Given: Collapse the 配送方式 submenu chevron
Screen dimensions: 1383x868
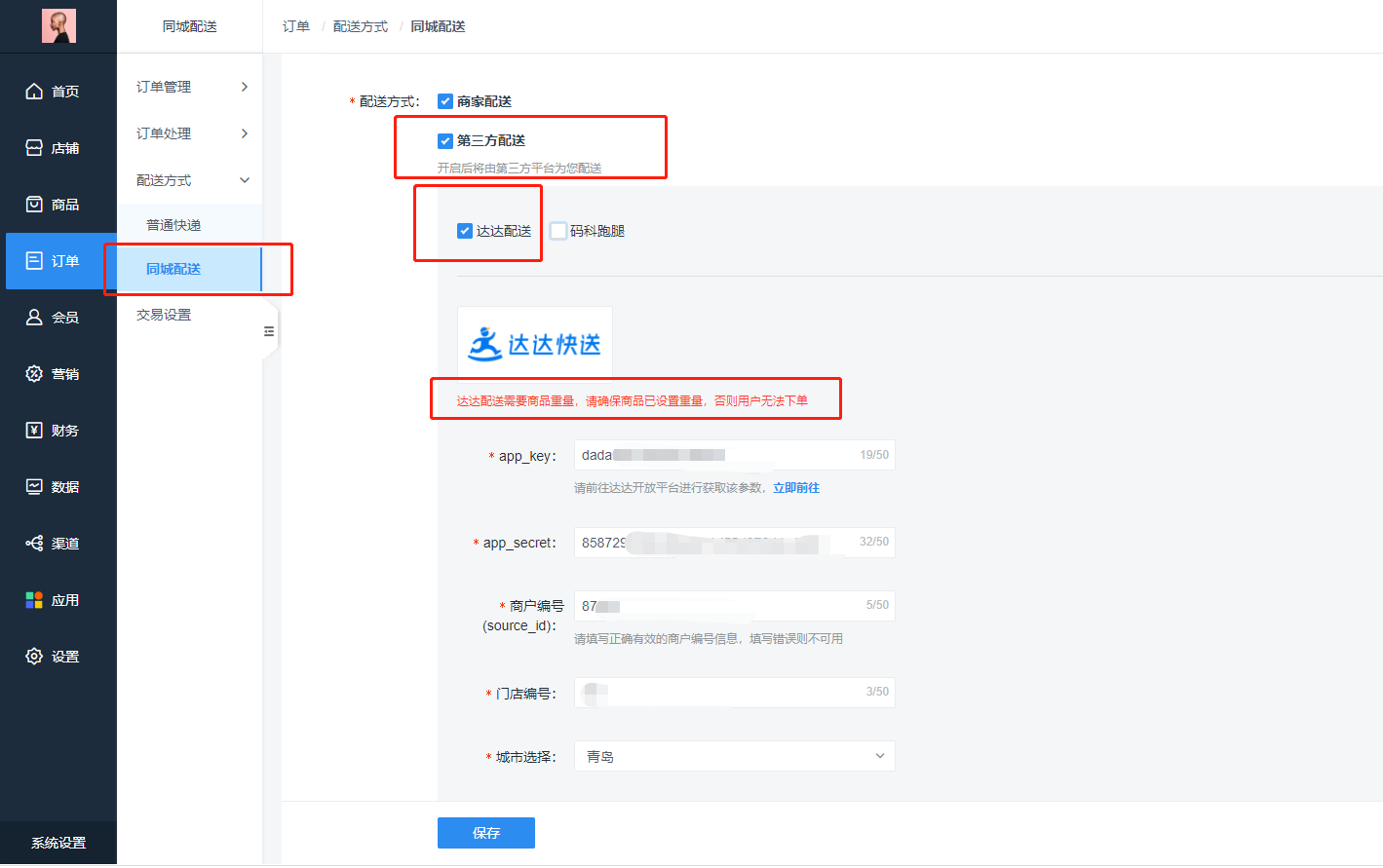Looking at the screenshot, I should coord(245,180).
